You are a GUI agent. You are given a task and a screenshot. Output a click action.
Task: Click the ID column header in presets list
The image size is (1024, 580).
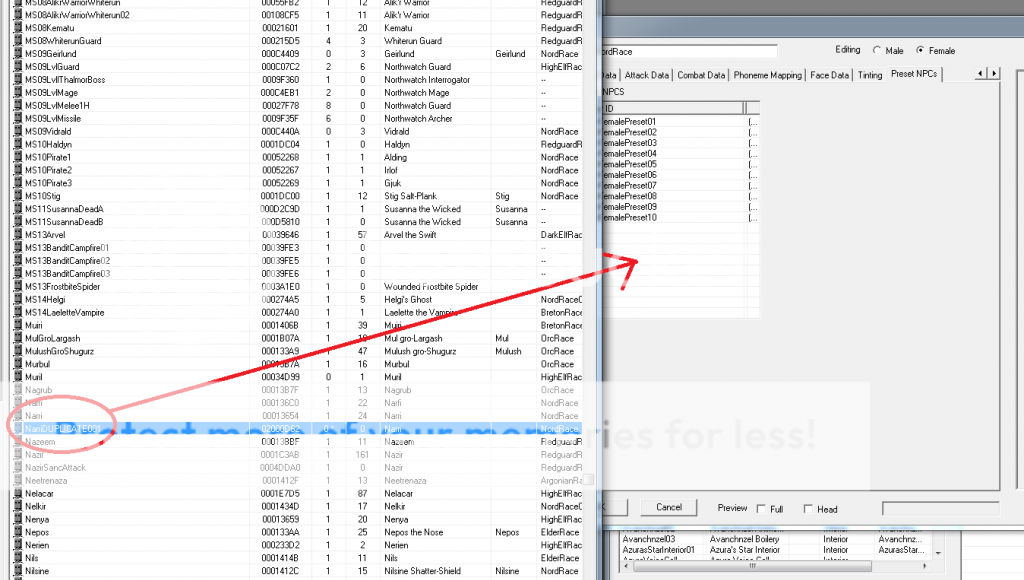(x=672, y=108)
